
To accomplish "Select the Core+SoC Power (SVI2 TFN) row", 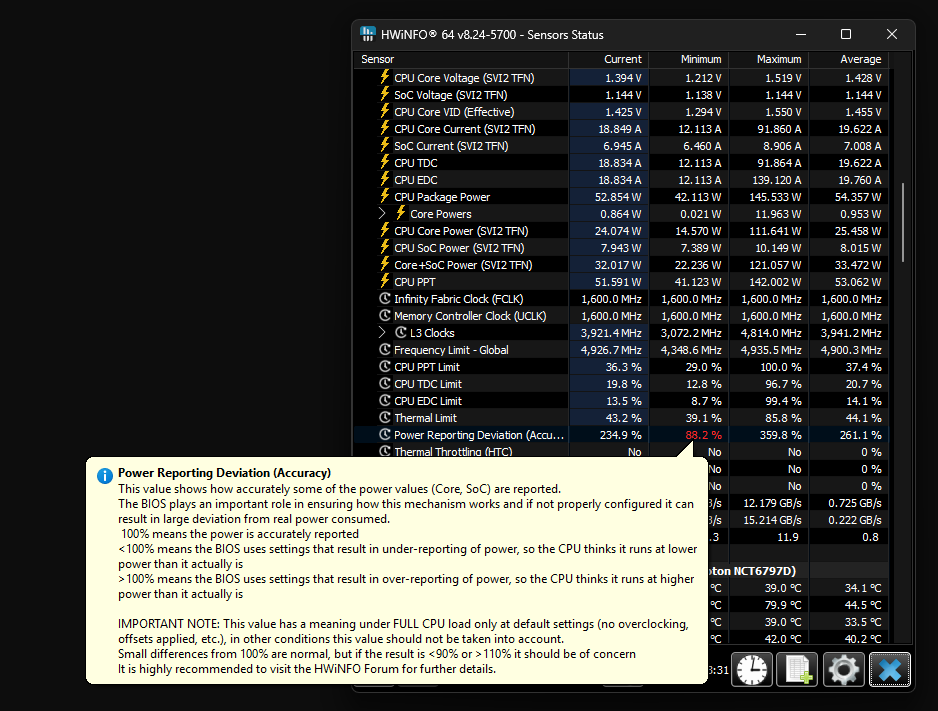I will [622, 265].
